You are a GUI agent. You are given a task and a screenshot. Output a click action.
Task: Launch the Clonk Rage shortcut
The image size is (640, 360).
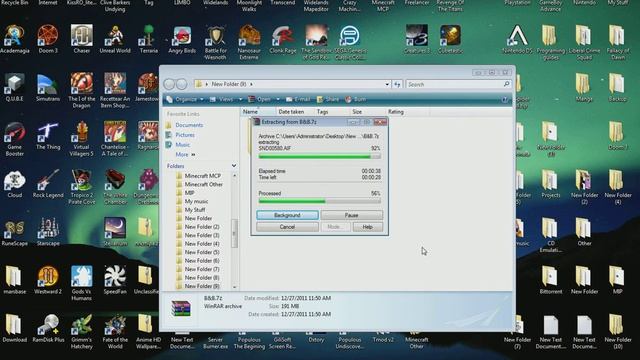point(282,39)
